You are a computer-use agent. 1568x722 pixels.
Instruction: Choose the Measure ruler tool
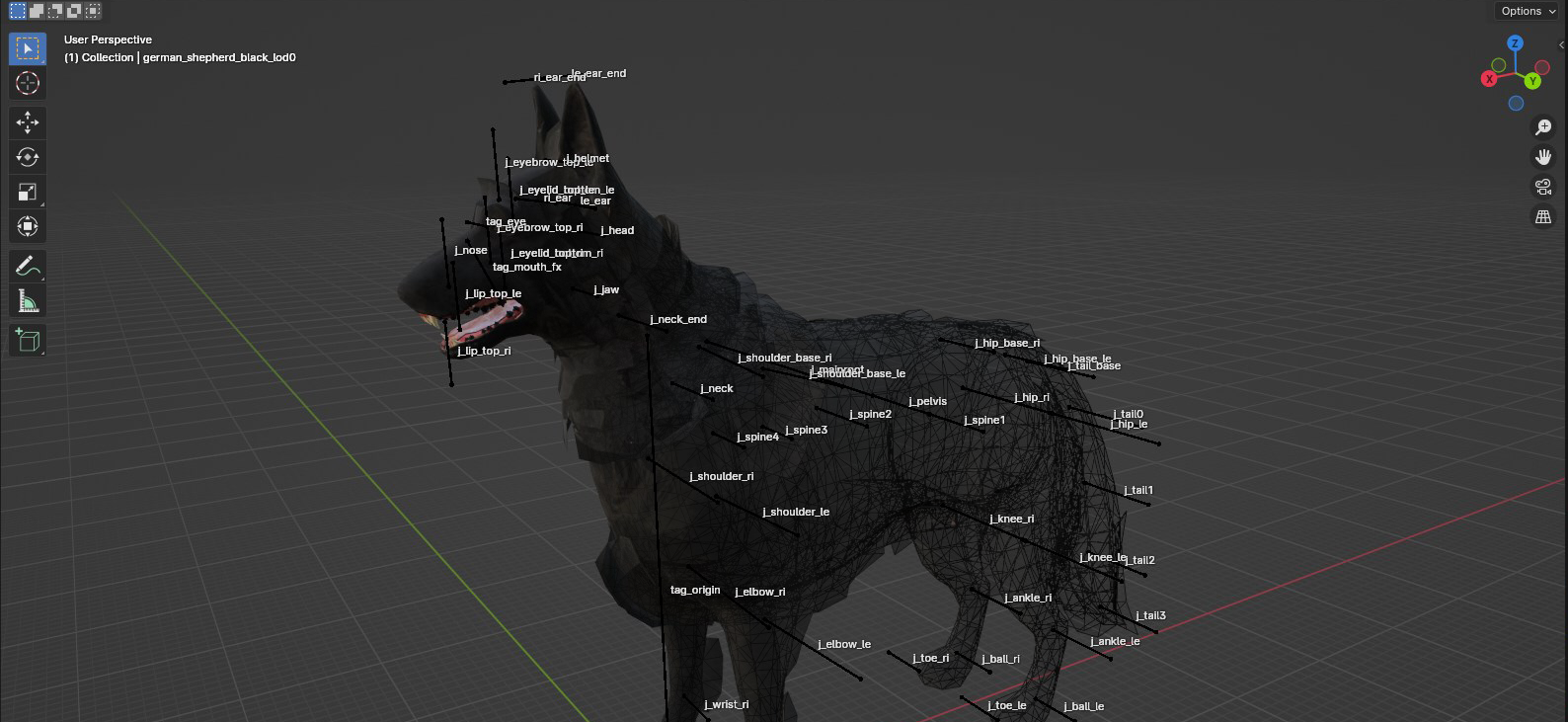tap(28, 301)
